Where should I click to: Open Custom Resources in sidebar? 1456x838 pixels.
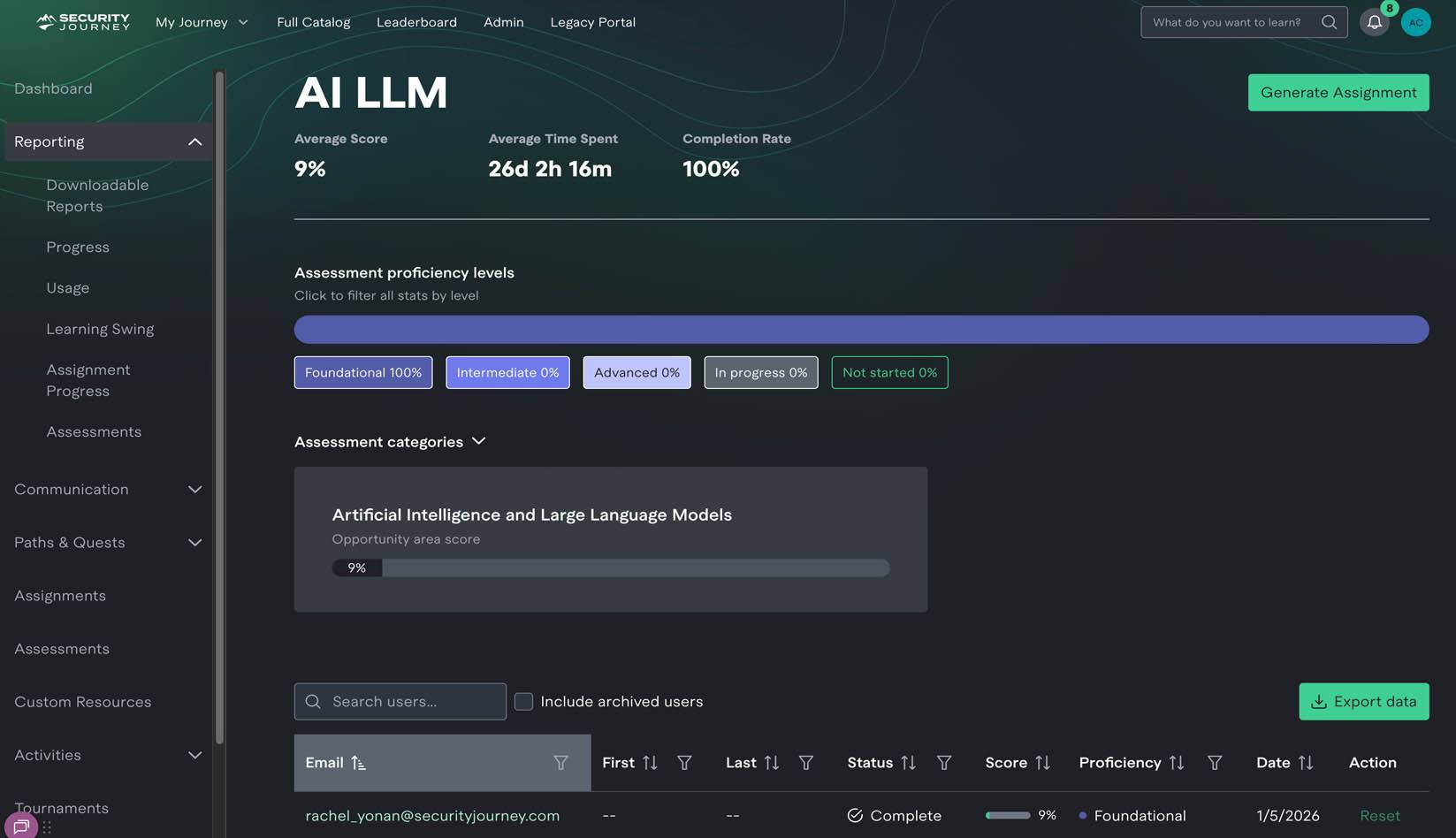tap(82, 702)
